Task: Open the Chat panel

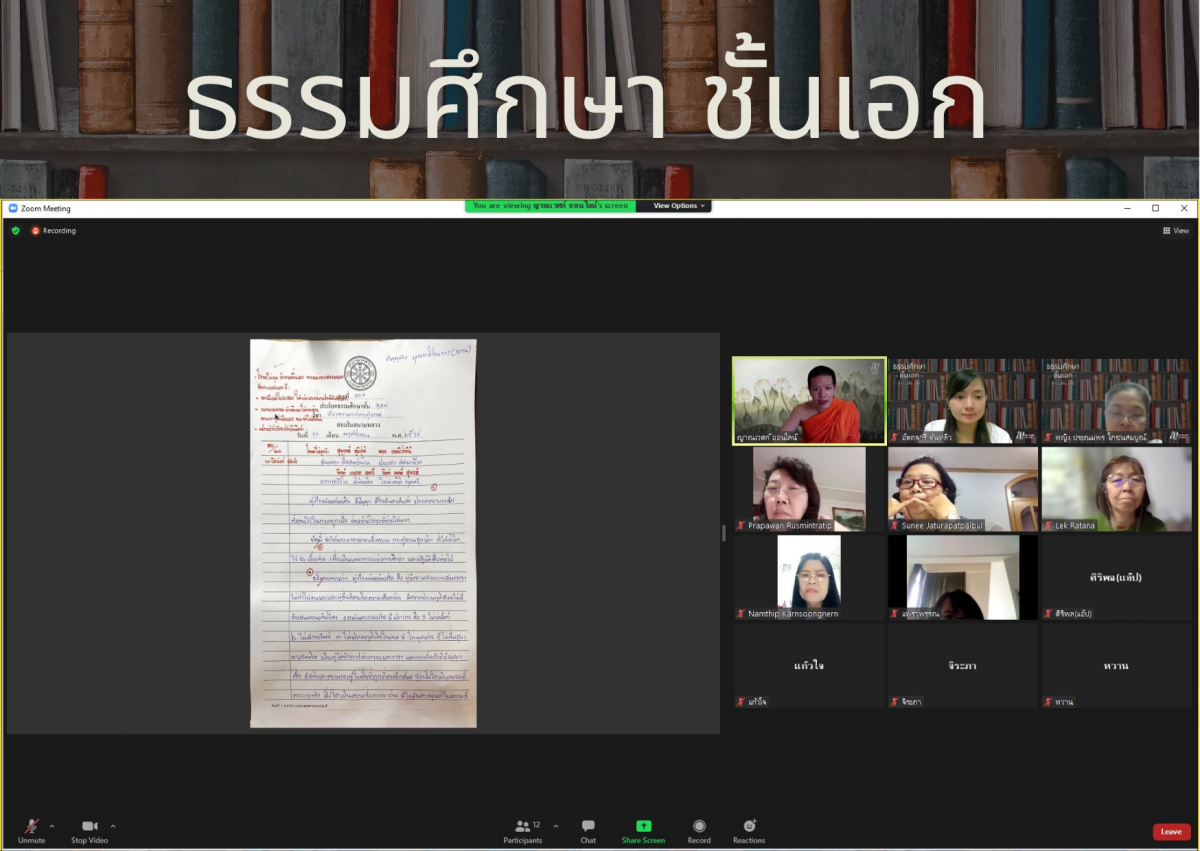Action: pos(588,826)
